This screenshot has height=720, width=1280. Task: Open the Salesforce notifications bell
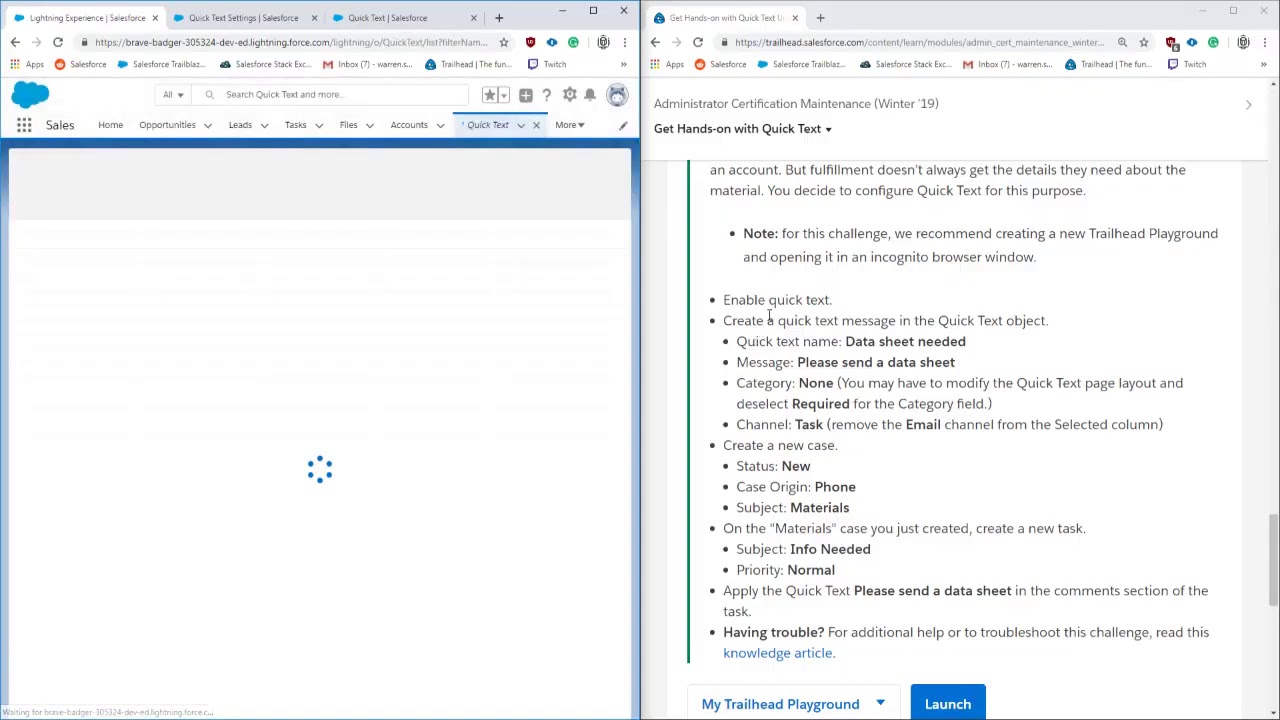click(590, 95)
